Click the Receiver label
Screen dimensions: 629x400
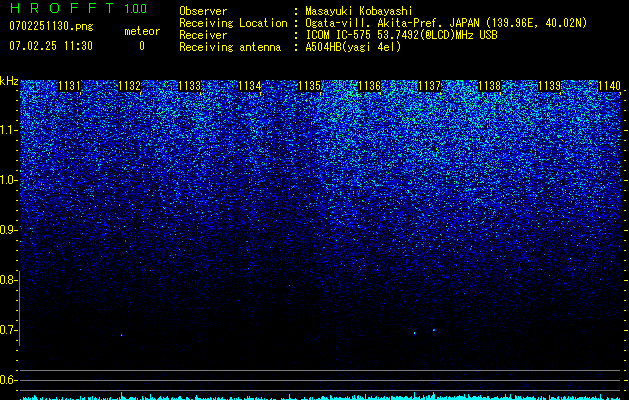(203, 35)
